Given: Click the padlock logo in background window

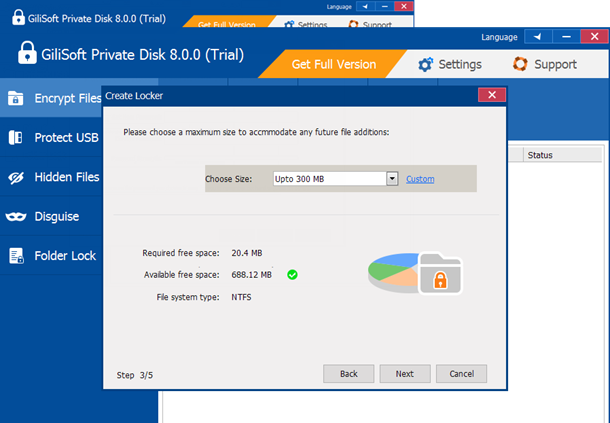Looking at the screenshot, I should pos(18,18).
